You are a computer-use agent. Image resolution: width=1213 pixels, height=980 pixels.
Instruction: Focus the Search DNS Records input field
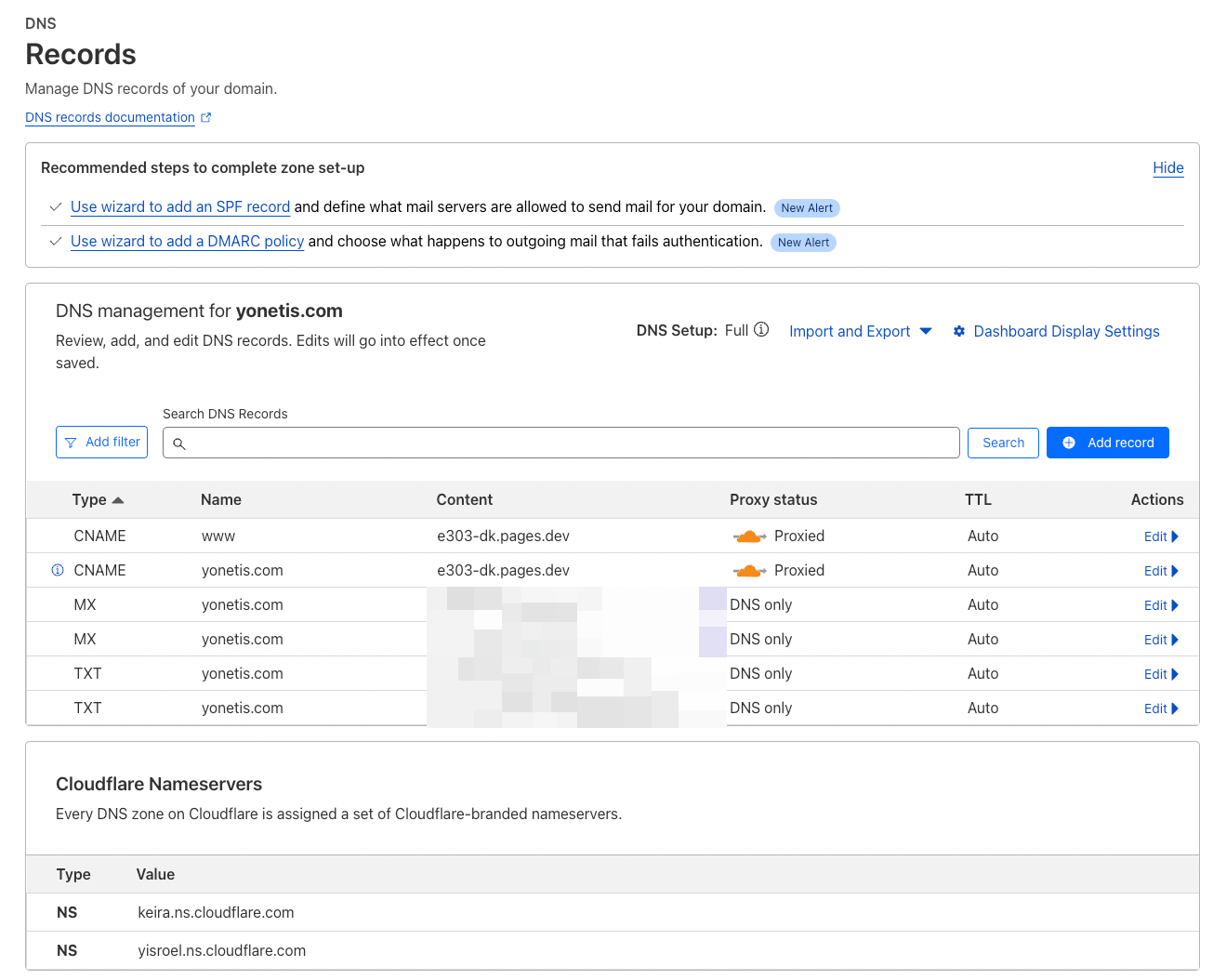click(x=567, y=443)
